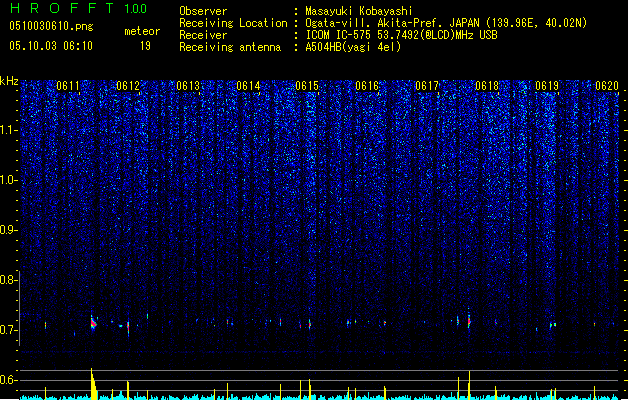This screenshot has width=629, height=400.
Task: Click the 0616 time marker
Action: click(367, 86)
